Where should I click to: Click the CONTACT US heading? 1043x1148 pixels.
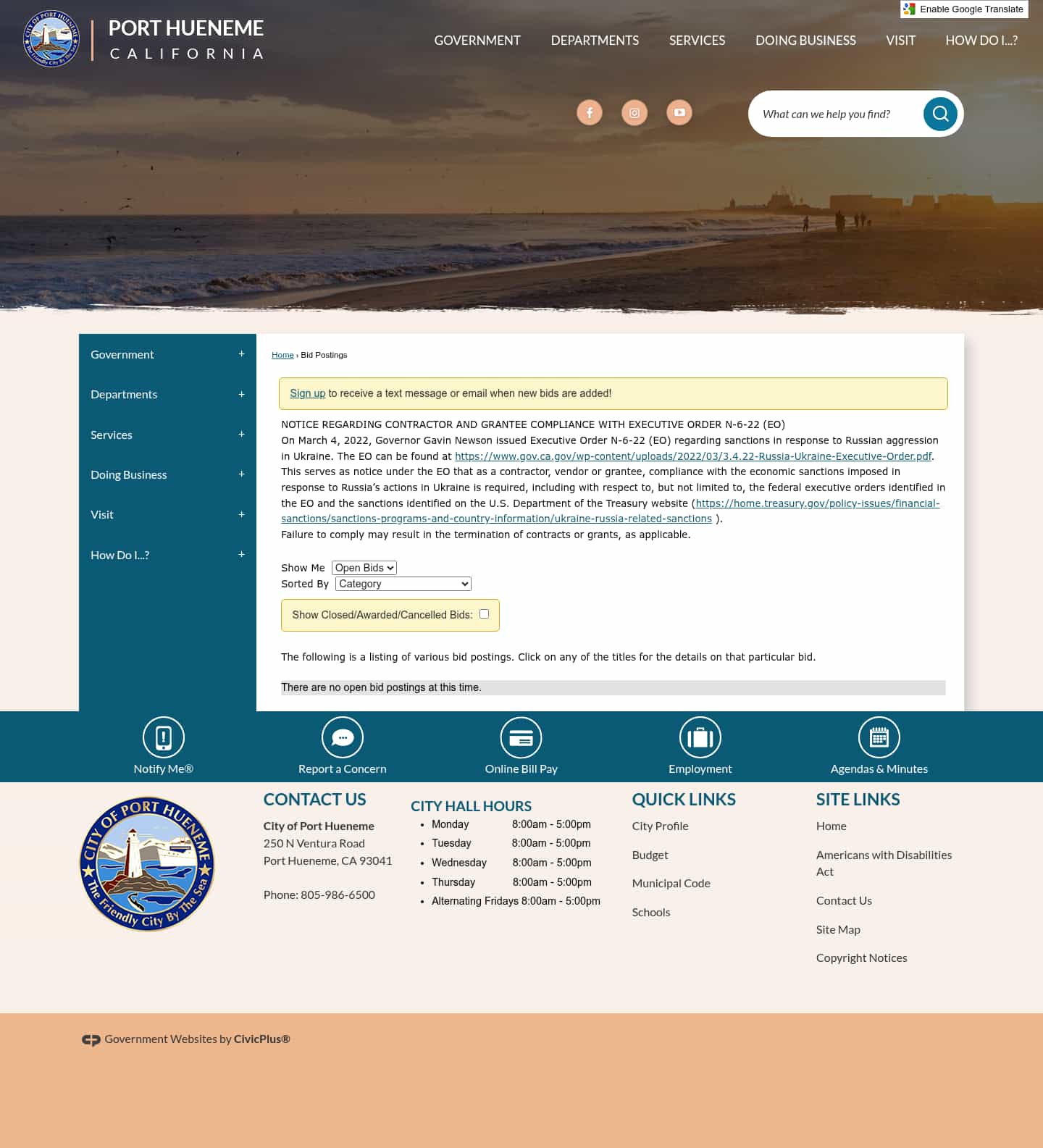pos(314,800)
